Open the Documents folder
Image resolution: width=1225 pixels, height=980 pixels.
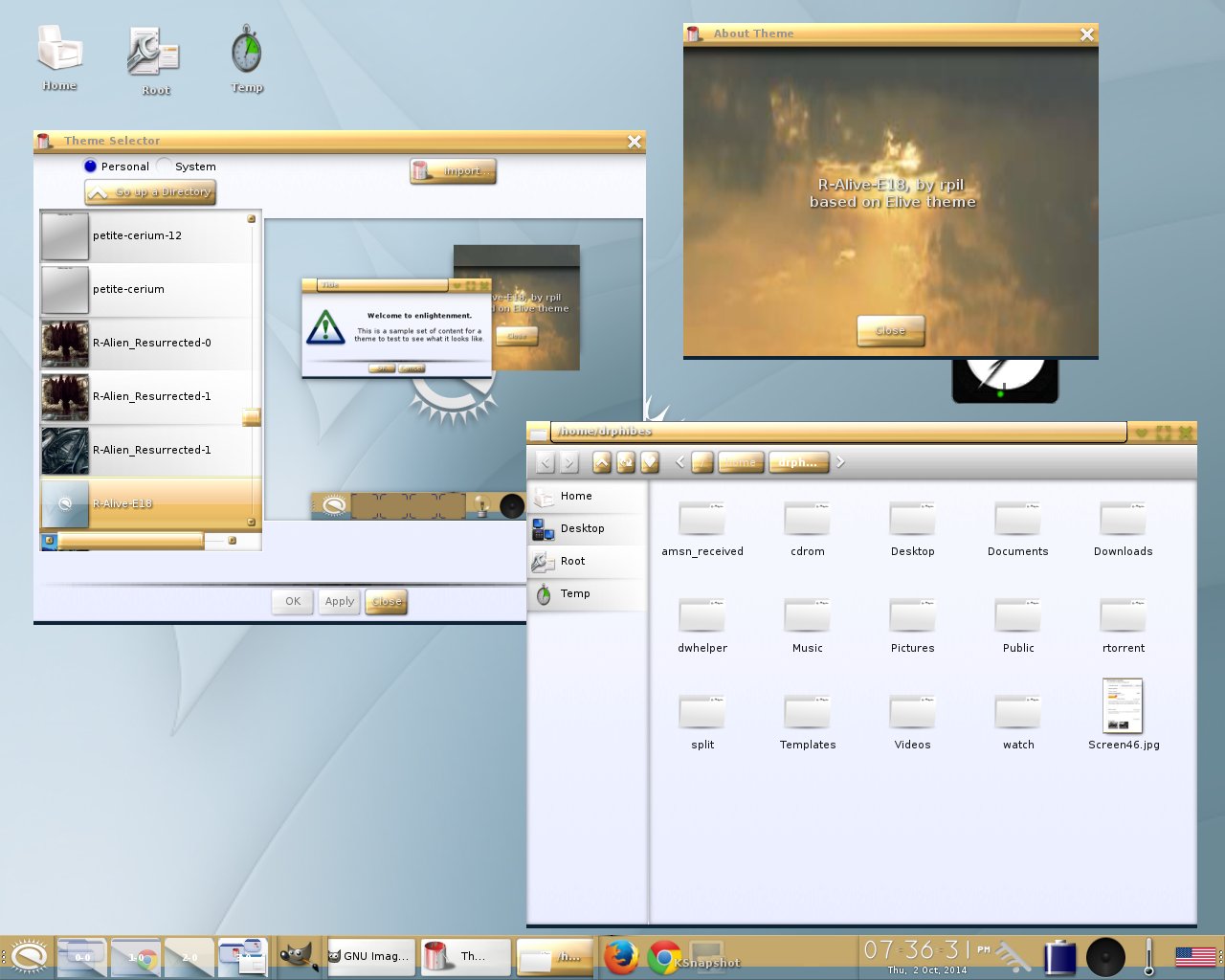coord(1018,529)
